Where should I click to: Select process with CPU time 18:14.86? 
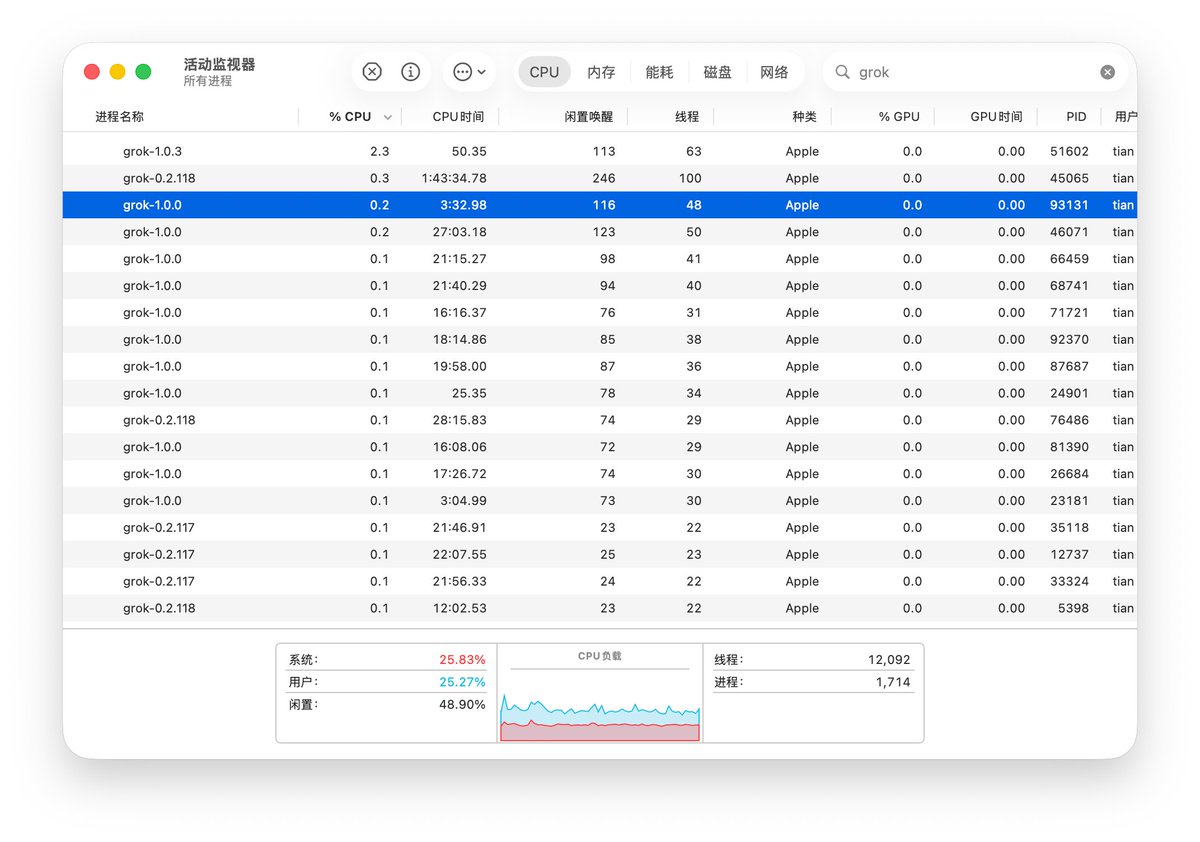(x=600, y=340)
